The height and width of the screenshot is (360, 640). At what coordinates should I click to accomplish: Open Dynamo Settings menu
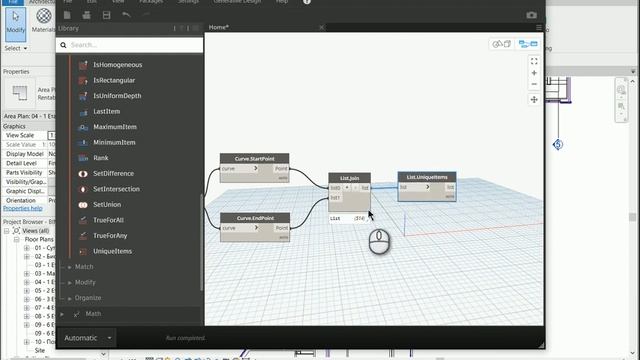tap(188, 1)
